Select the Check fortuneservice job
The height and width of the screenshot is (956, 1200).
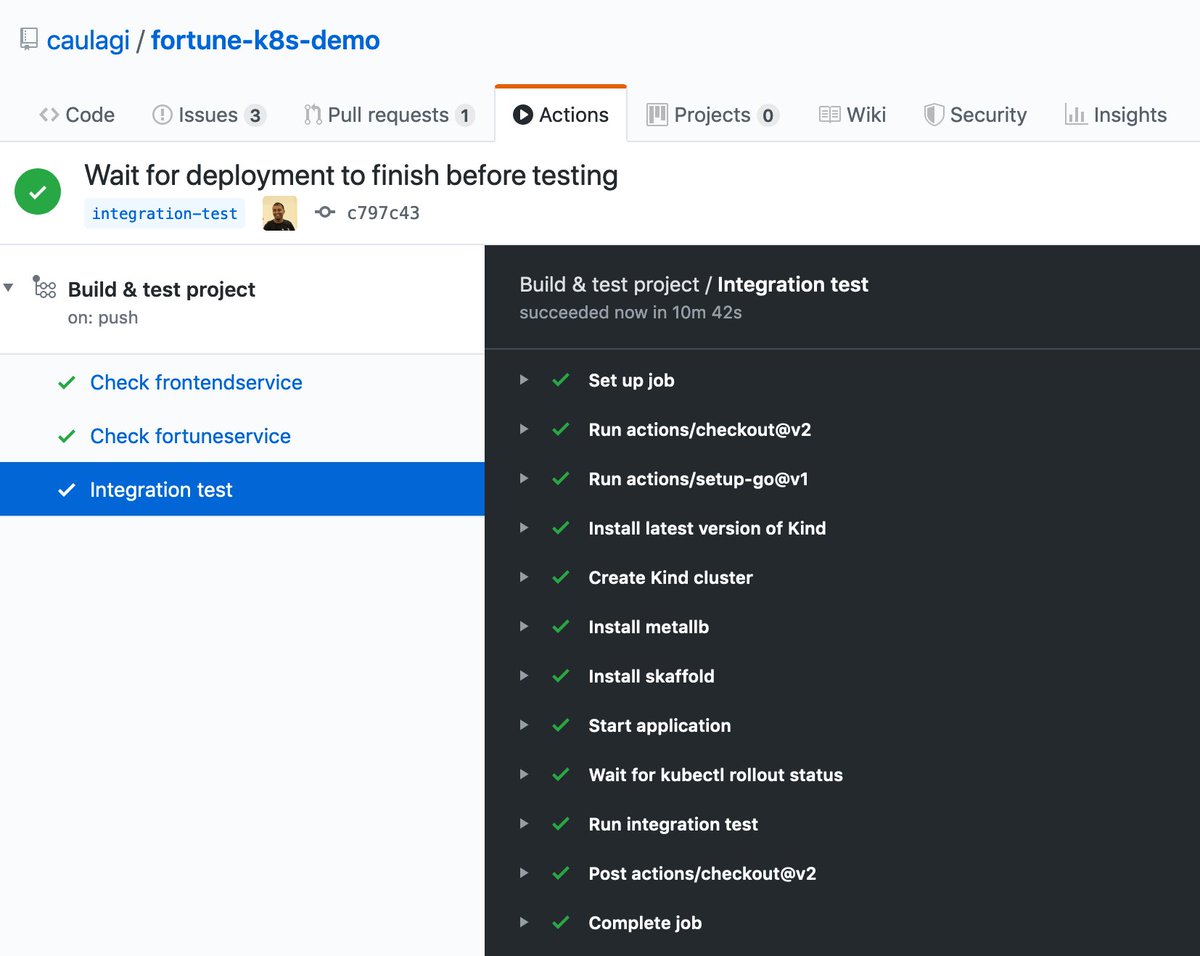pyautogui.click(x=190, y=437)
